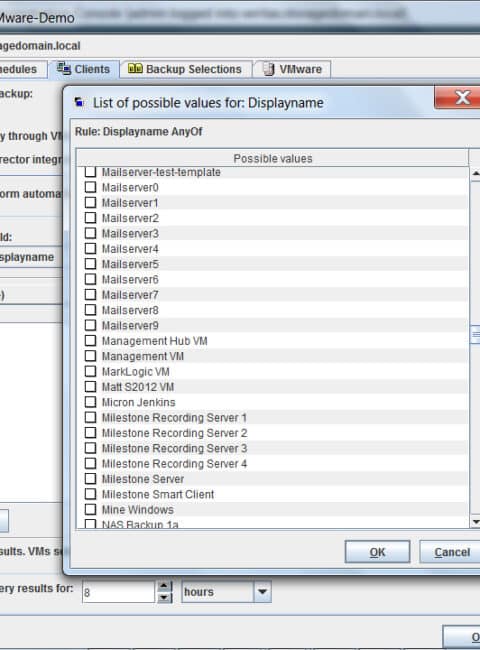Close the possible values dialog

(x=458, y=98)
